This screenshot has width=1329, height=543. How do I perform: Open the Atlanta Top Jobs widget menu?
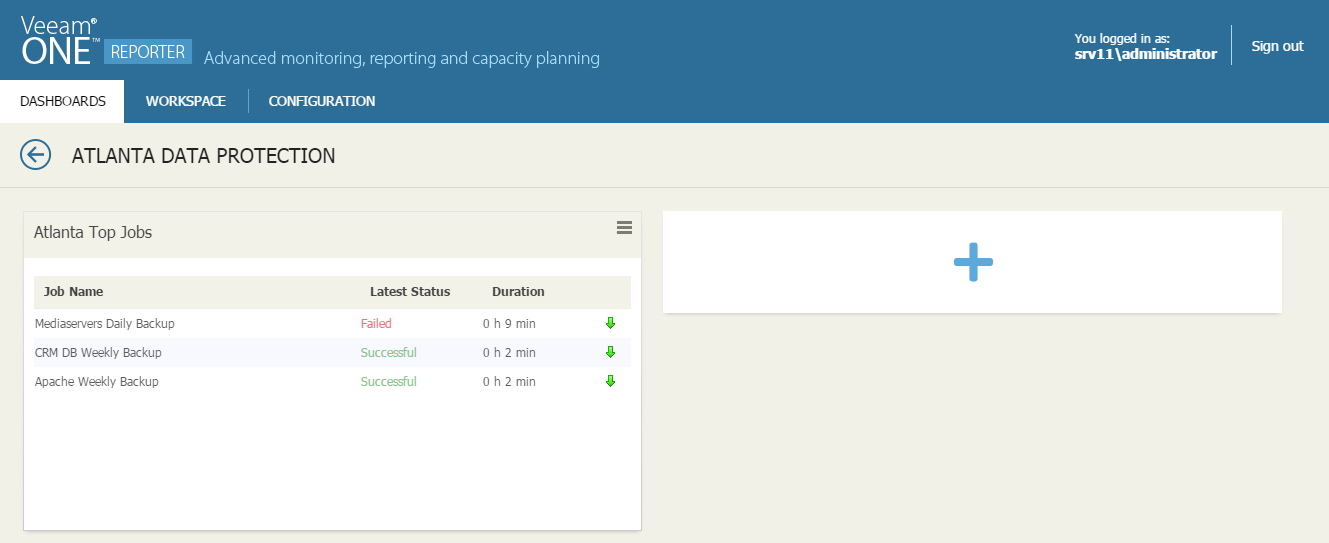(624, 228)
